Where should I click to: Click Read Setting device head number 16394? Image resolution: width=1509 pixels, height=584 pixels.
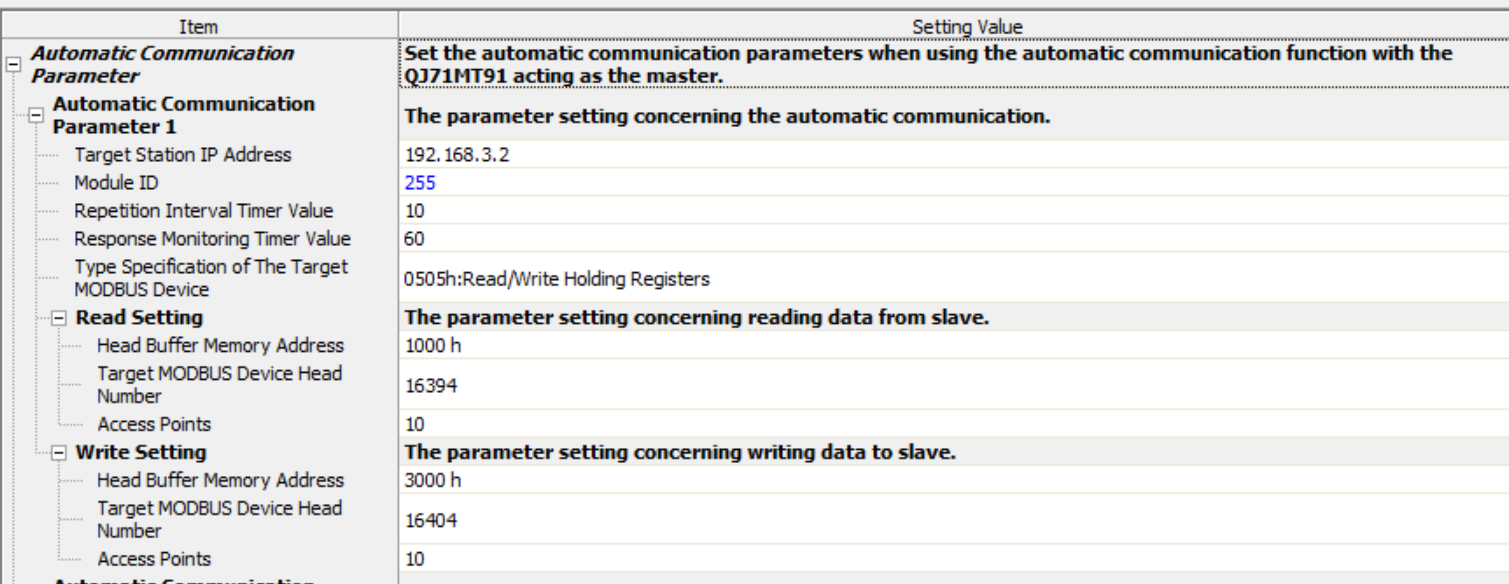click(x=431, y=385)
